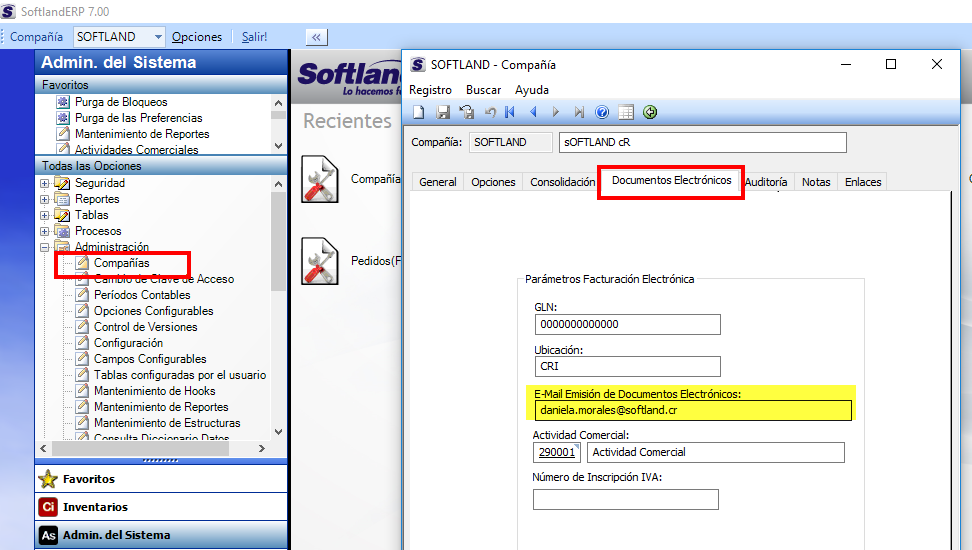Open Opciones Configurables in tree
Screen dimensions: 972x550
154,311
